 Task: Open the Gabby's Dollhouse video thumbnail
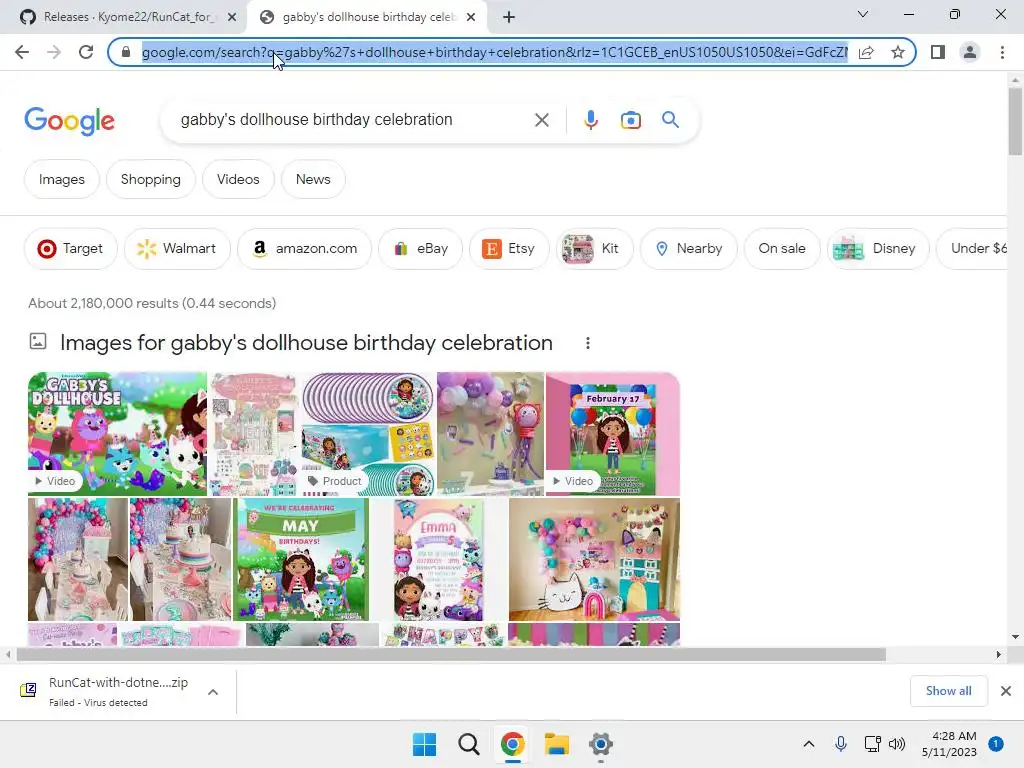click(x=118, y=434)
